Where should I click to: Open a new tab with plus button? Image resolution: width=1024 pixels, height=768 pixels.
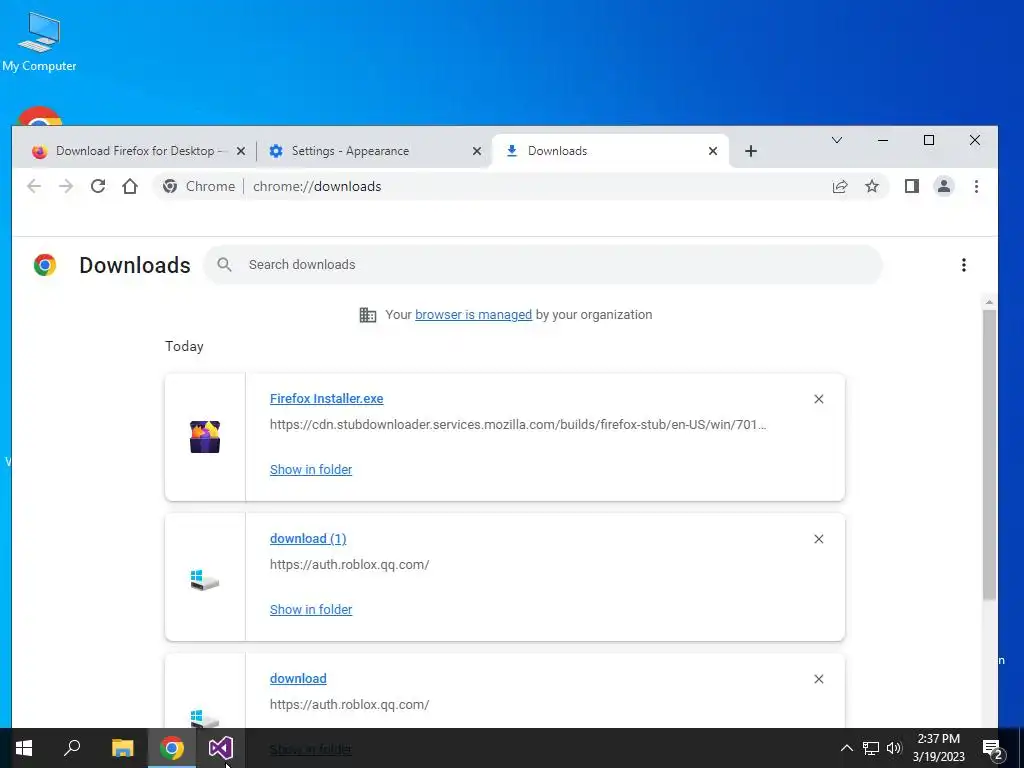[x=751, y=151]
